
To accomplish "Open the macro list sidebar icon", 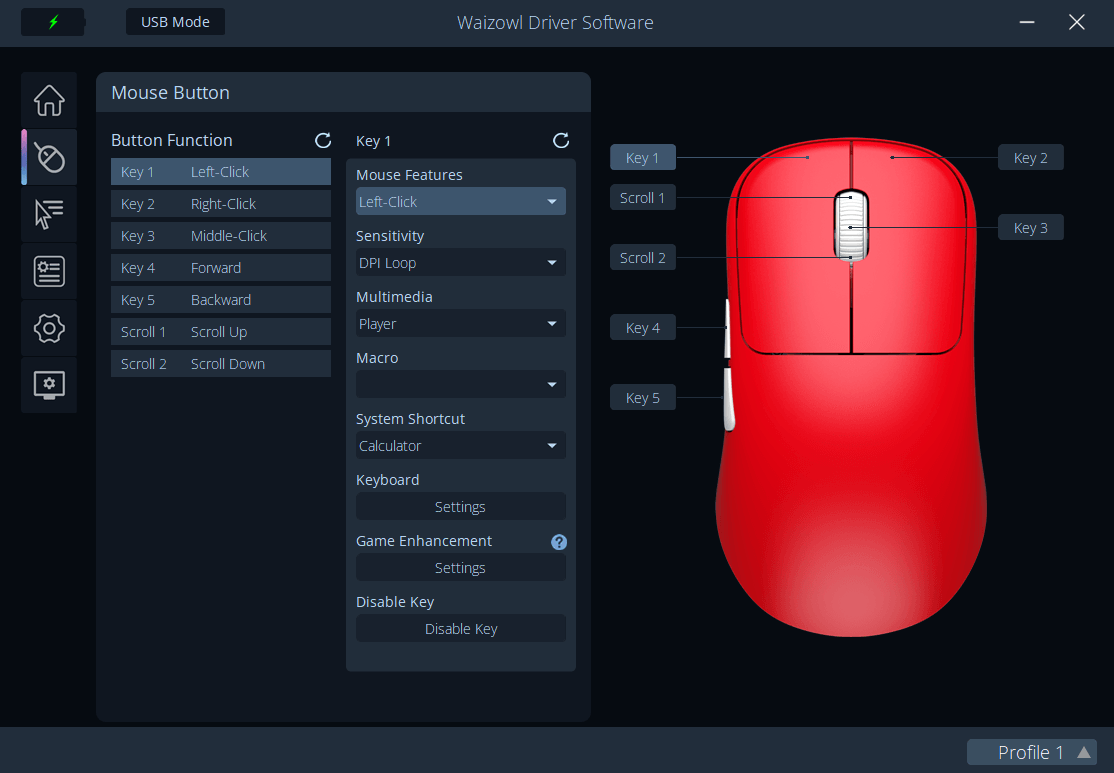I will coord(49,271).
